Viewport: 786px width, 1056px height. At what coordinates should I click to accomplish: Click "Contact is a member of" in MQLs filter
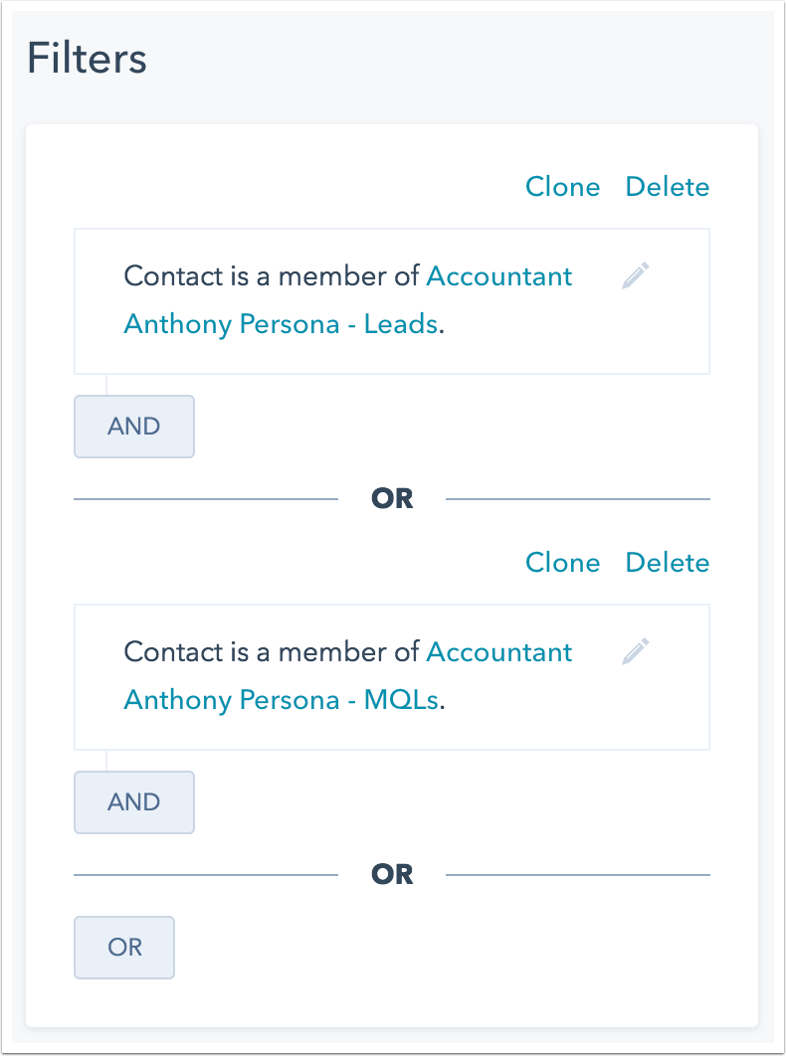coord(271,652)
